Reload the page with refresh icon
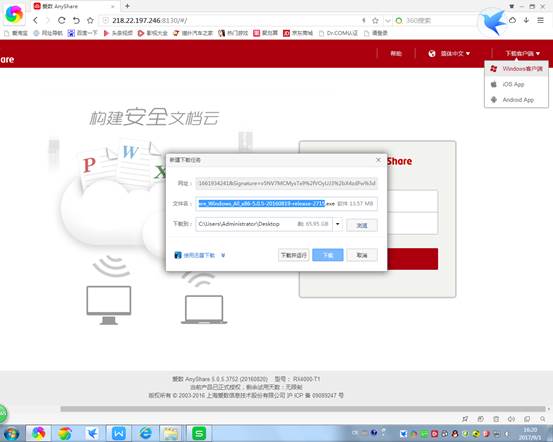The height and width of the screenshot is (442, 553). click(62, 20)
